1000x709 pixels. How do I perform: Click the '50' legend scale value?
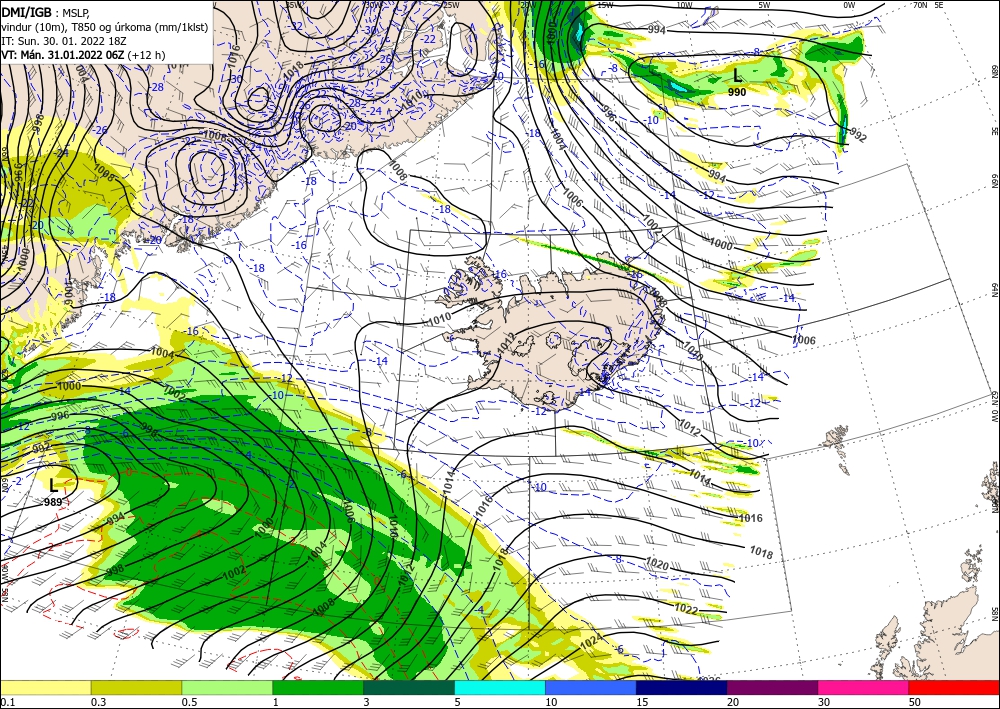pos(915,702)
